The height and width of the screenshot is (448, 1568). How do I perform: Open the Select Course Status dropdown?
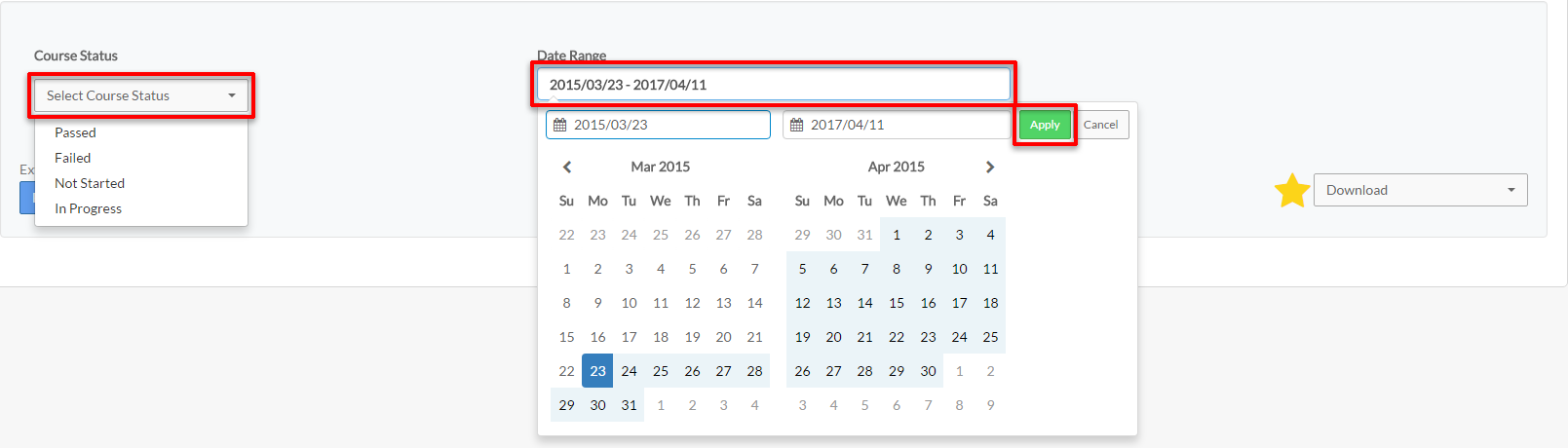(141, 95)
